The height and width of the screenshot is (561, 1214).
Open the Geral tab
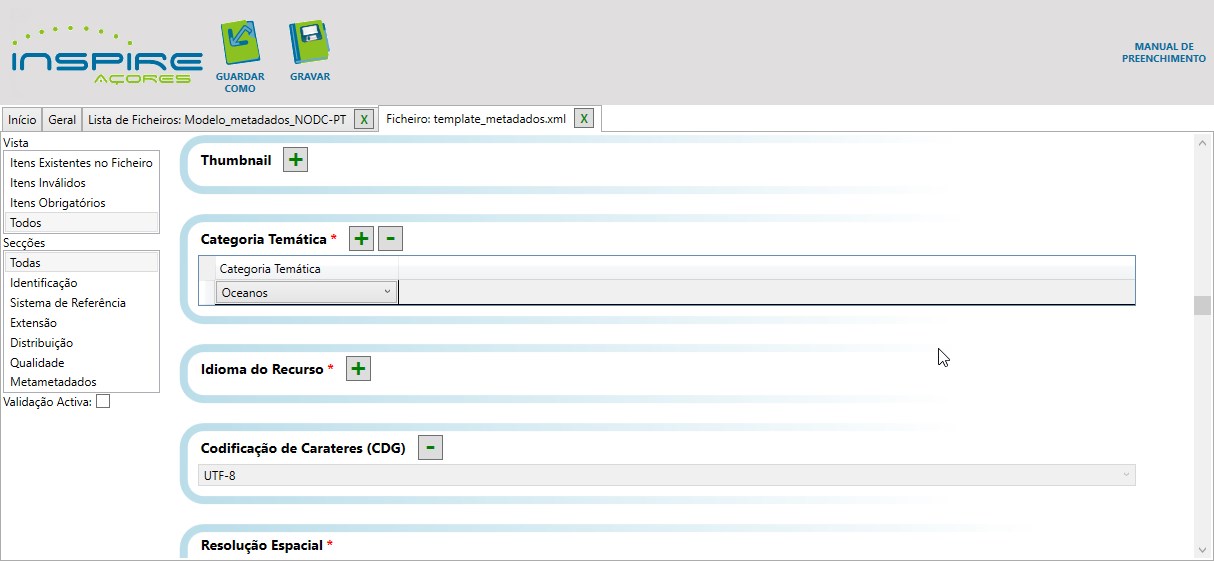tap(62, 120)
